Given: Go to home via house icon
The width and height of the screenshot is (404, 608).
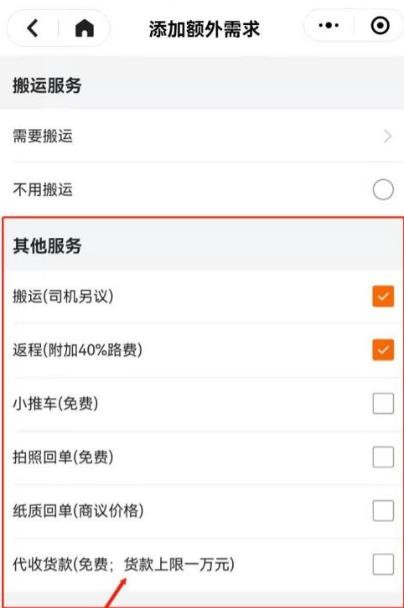Looking at the screenshot, I should tap(84, 28).
